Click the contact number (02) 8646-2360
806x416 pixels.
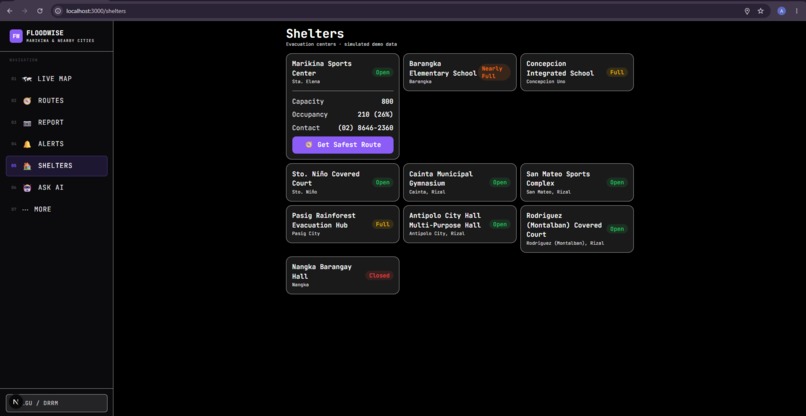365,128
